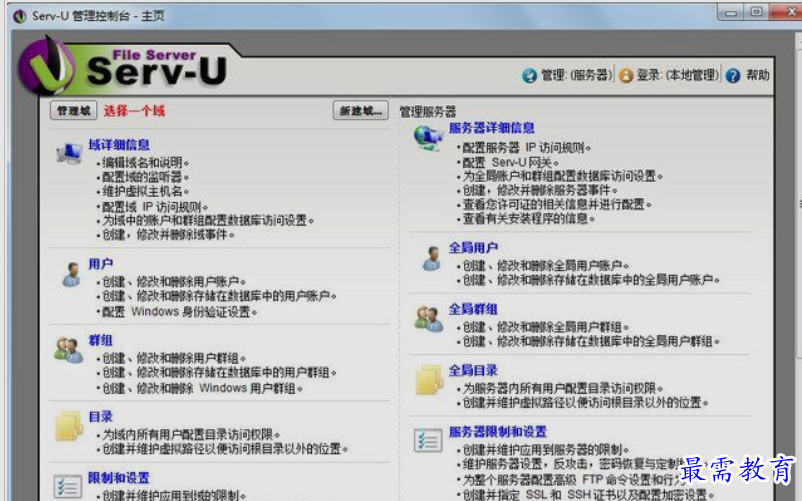Open the 目录 heading link
The image size is (802, 501).
pyautogui.click(x=100, y=417)
